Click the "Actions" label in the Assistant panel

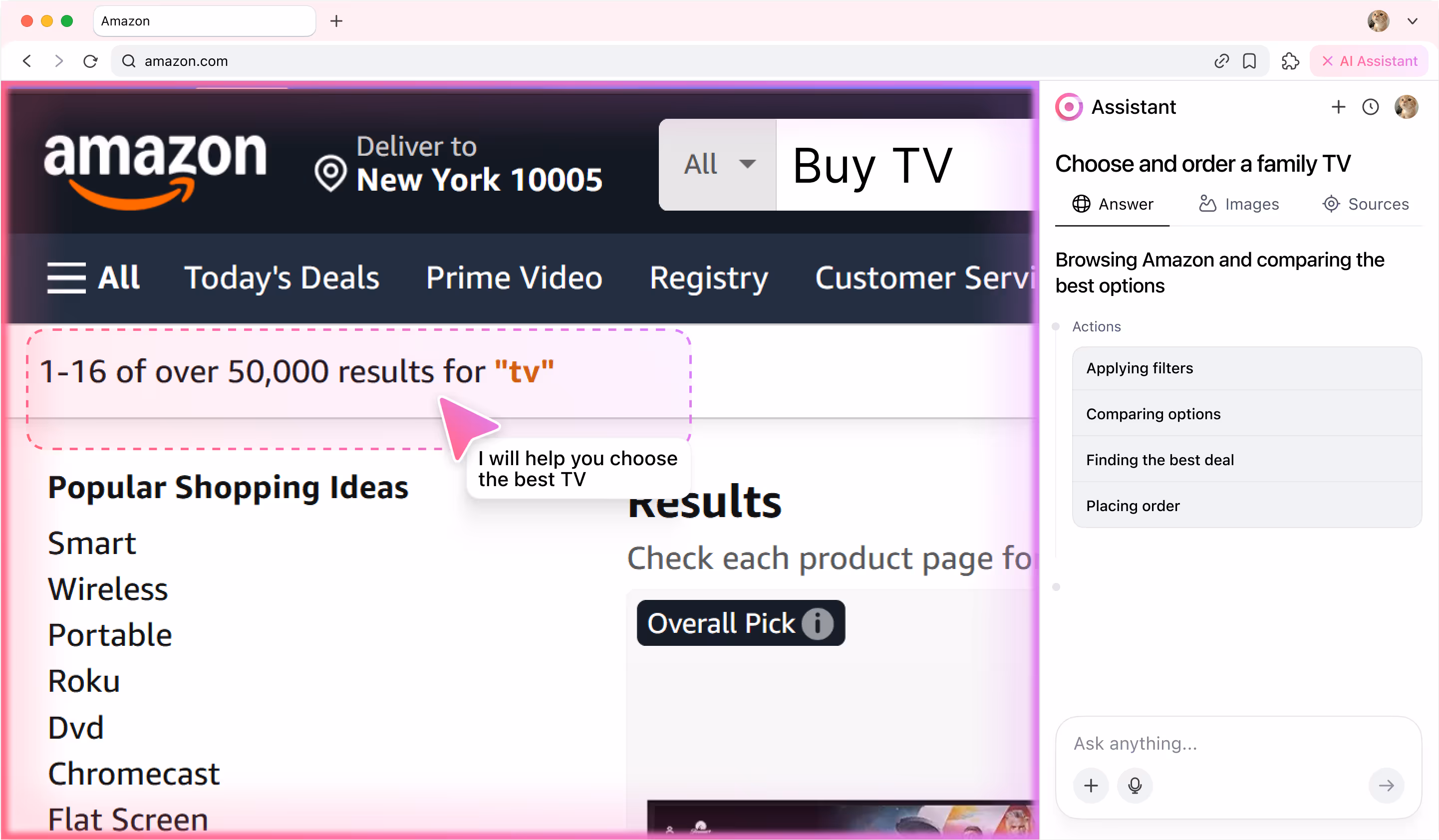1097,326
